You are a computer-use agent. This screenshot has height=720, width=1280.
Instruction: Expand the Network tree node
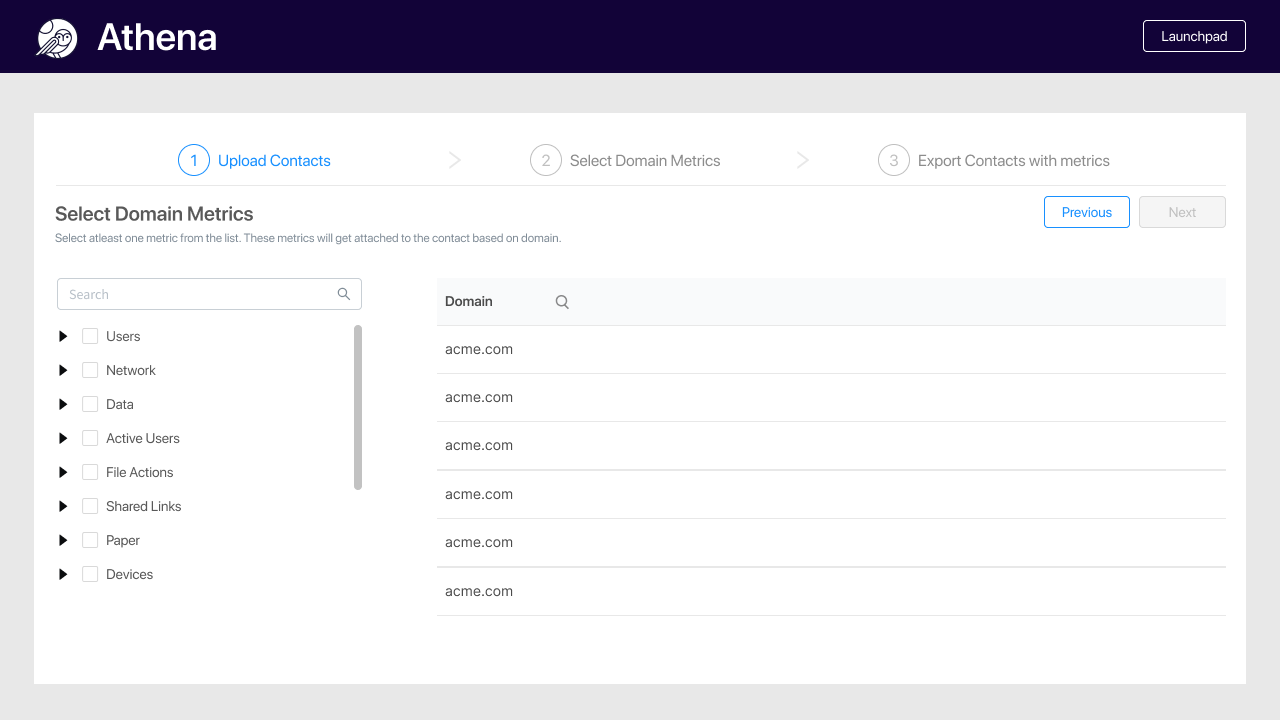click(63, 370)
